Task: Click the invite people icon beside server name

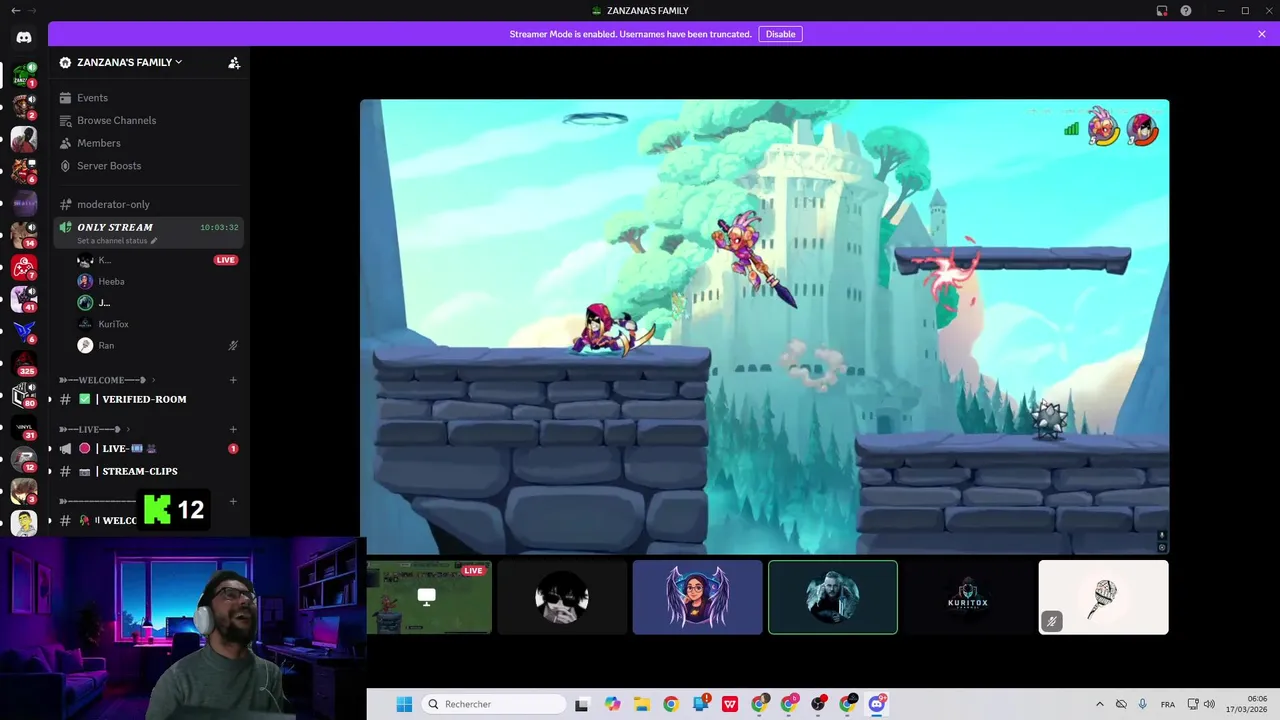Action: tap(234, 62)
